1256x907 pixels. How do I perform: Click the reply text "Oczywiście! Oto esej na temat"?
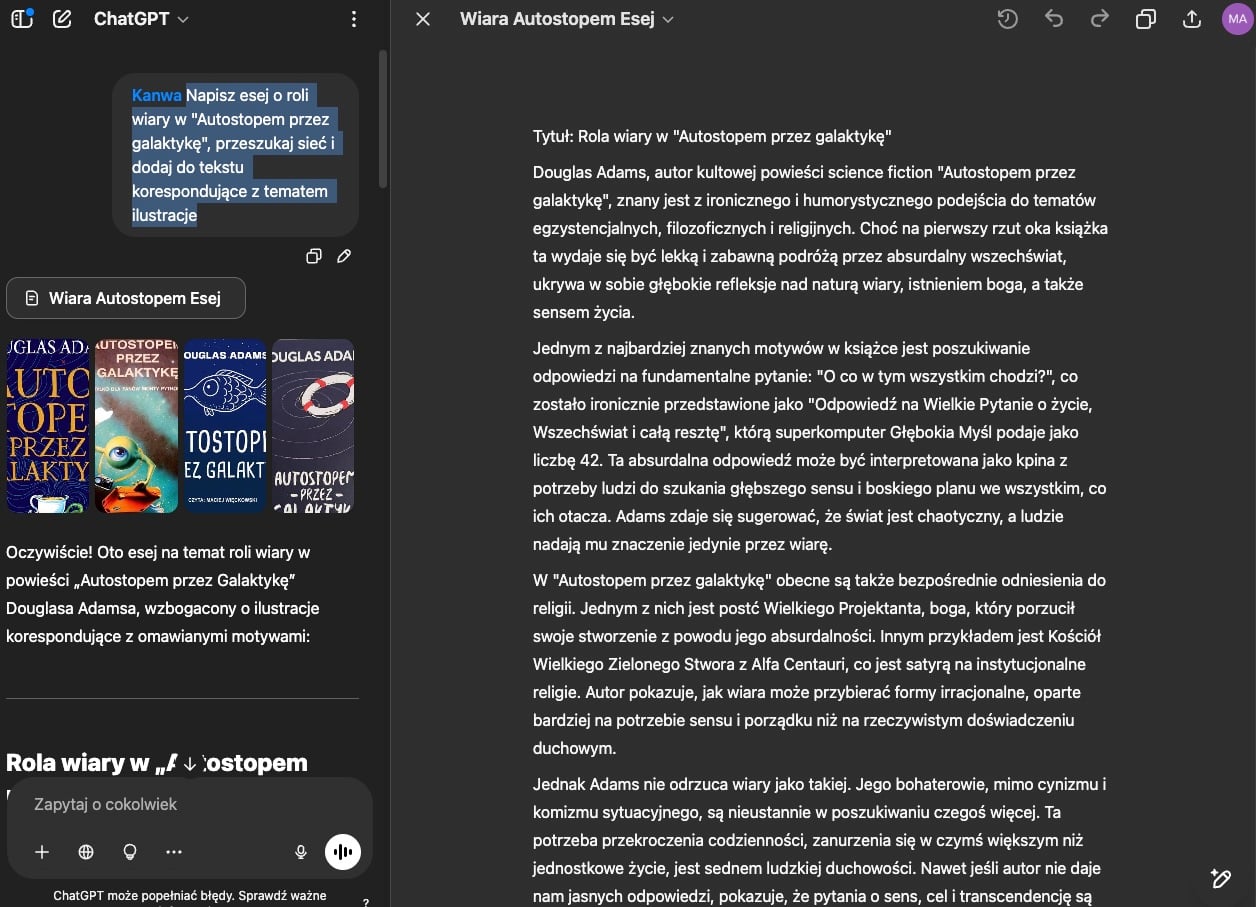click(162, 594)
